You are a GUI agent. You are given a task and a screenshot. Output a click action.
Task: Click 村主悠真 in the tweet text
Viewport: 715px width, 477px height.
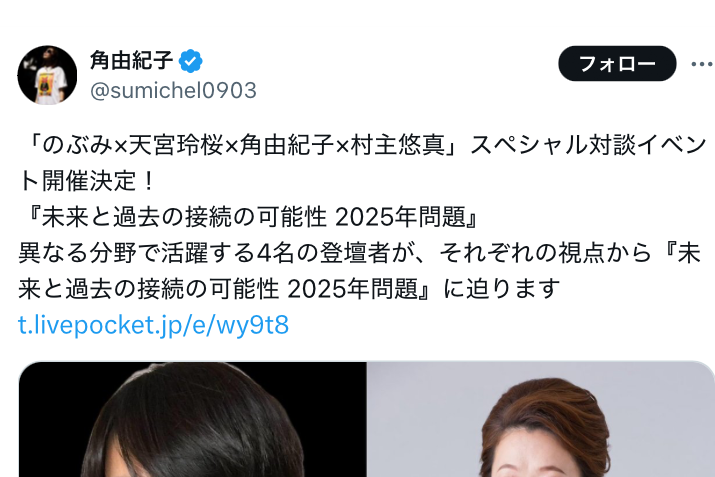click(398, 145)
